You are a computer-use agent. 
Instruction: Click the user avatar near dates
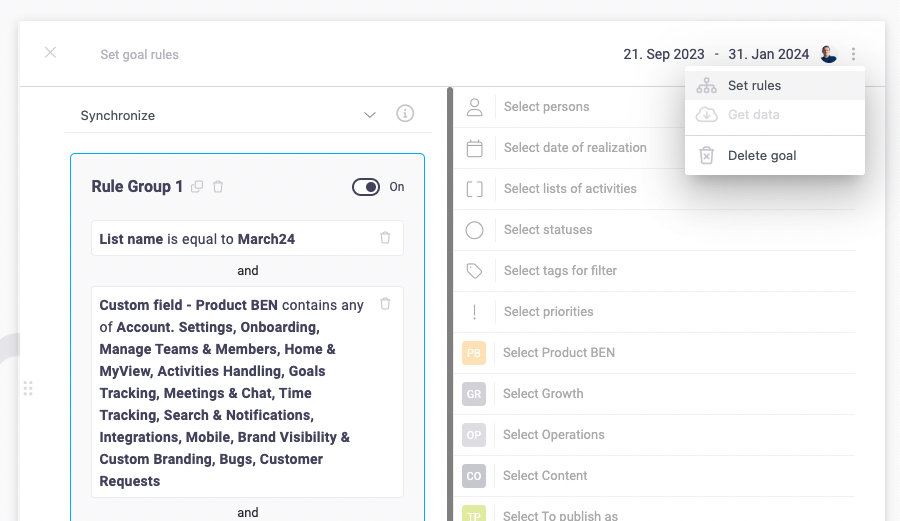point(828,54)
